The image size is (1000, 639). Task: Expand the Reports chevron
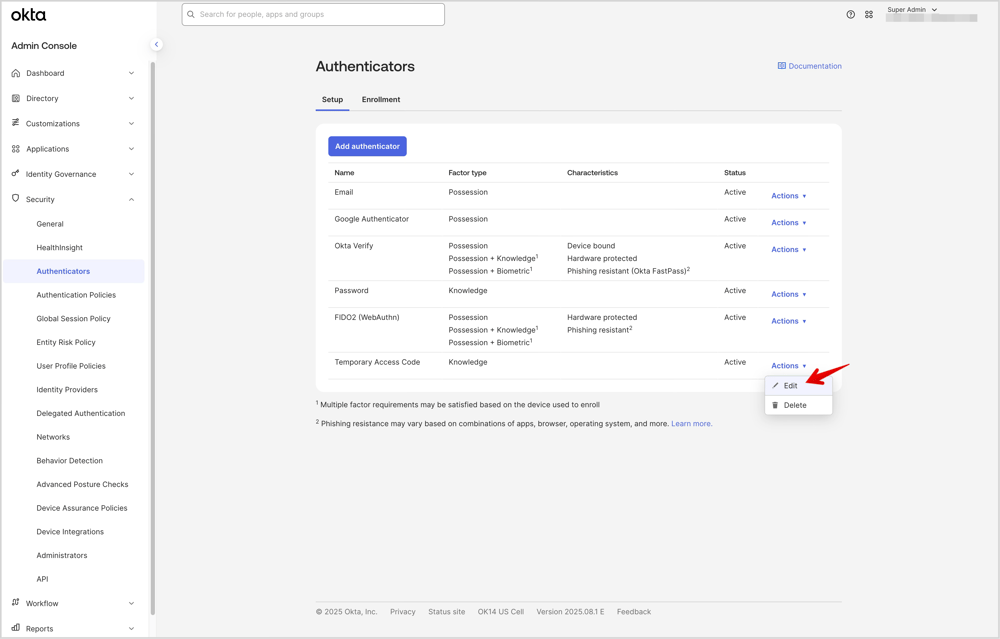point(131,628)
